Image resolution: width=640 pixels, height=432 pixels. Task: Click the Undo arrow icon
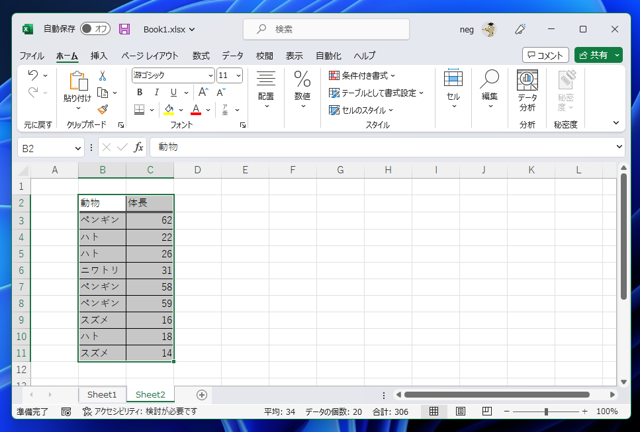coord(33,76)
